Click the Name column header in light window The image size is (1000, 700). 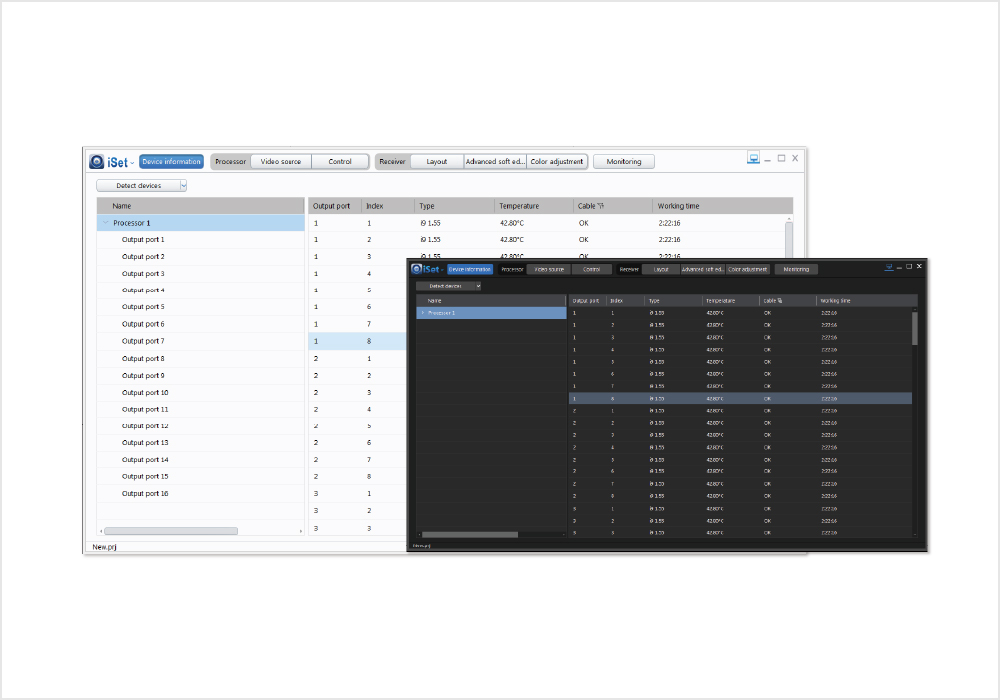pyautogui.click(x=201, y=206)
